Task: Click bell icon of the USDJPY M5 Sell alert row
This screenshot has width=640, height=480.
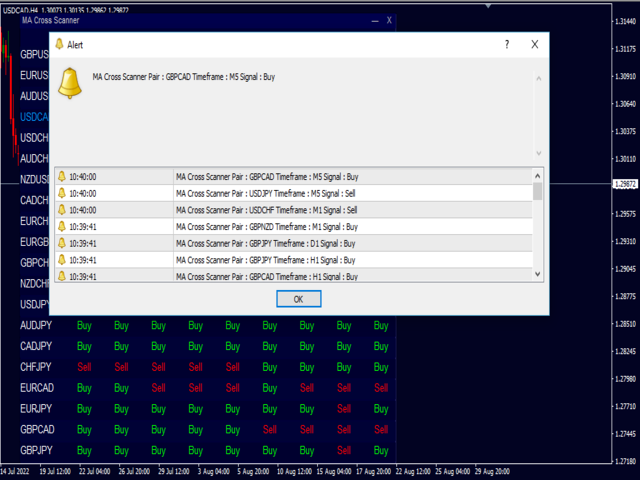Action: 62,193
